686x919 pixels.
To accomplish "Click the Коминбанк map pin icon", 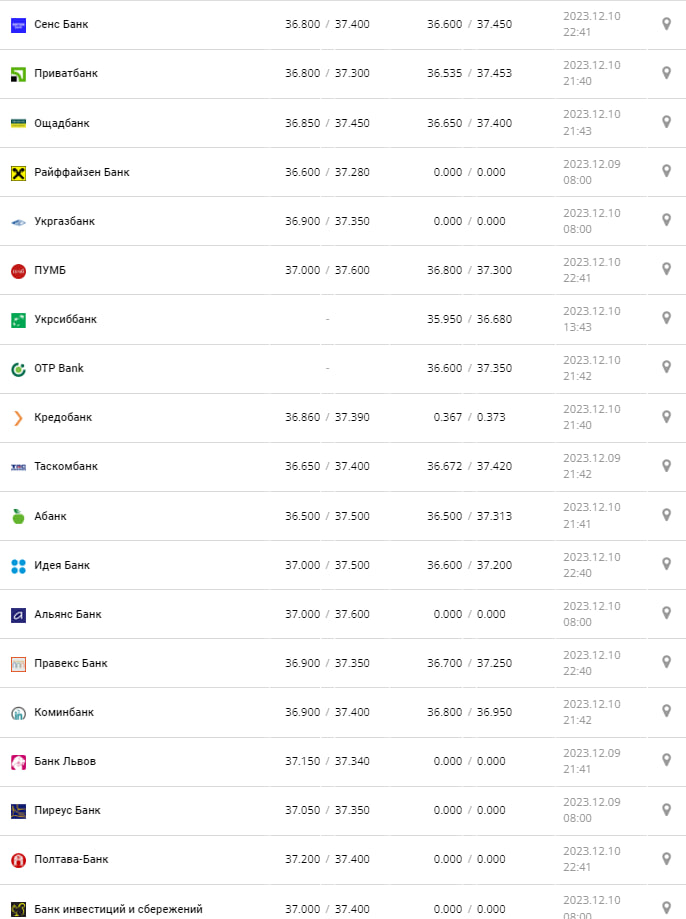I will (666, 711).
